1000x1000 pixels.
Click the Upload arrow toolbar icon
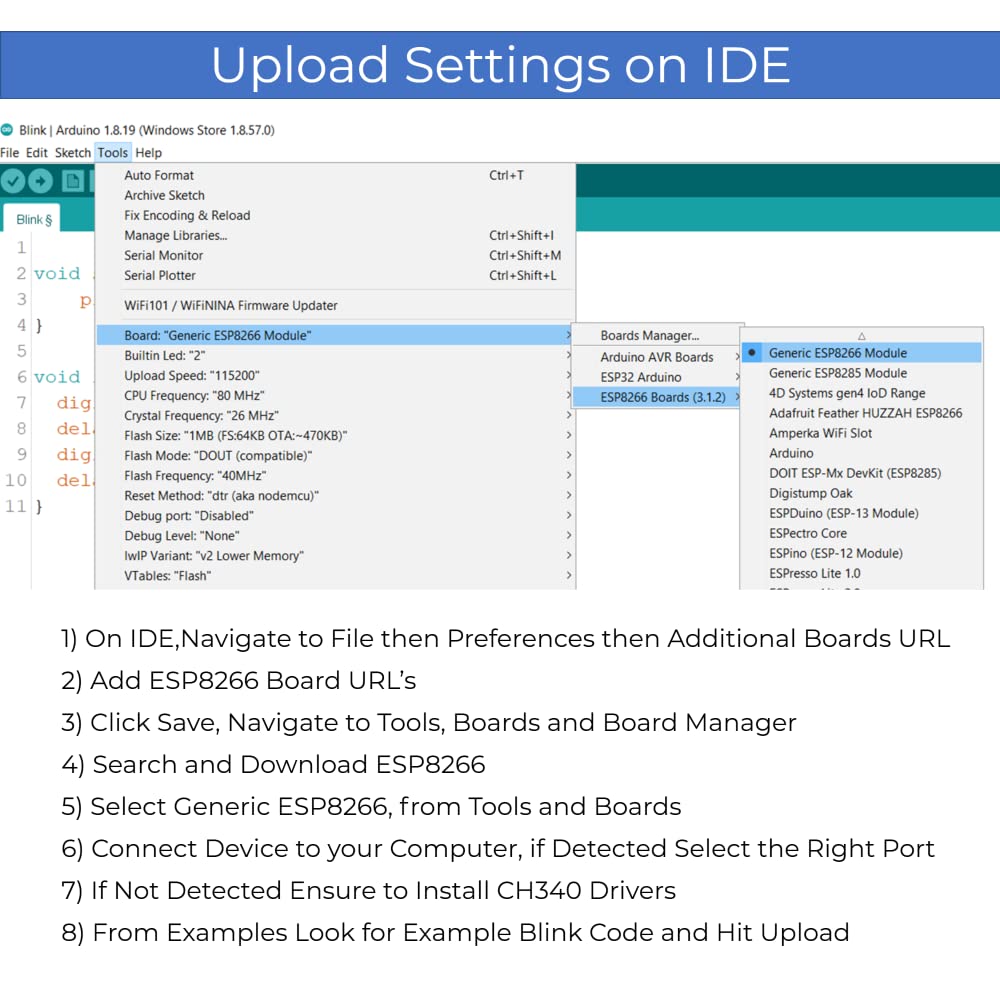click(40, 181)
